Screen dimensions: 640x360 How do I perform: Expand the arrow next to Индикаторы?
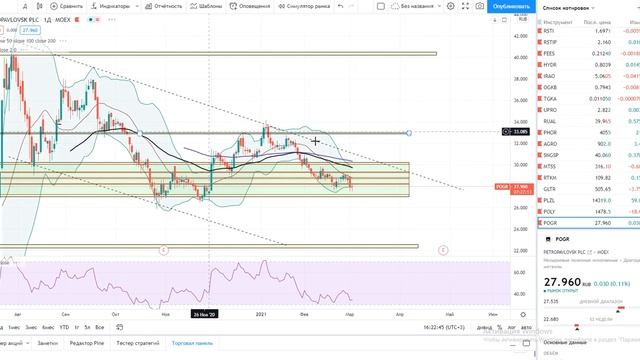tap(137, 6)
